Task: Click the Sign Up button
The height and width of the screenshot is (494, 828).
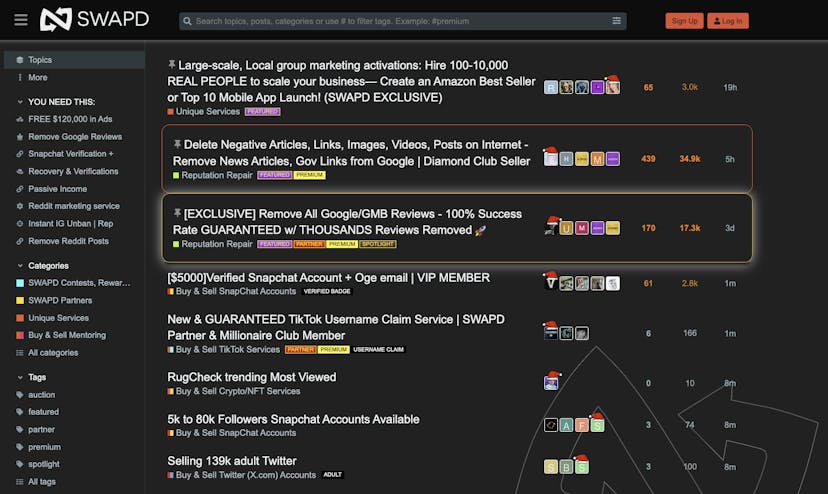Action: (684, 21)
